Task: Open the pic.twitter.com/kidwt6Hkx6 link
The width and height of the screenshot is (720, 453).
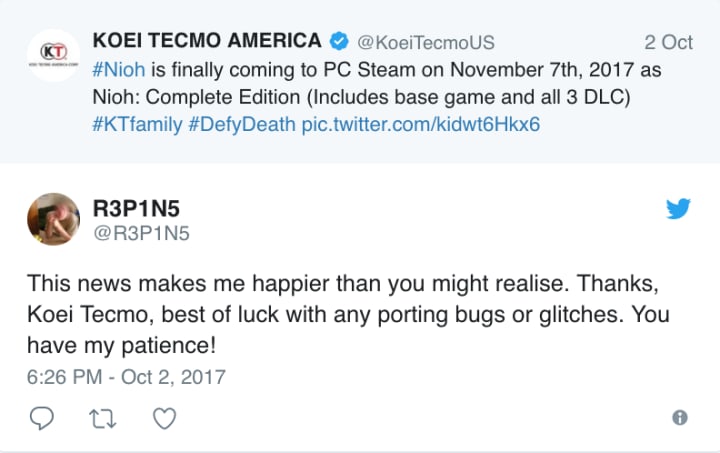Action: pyautogui.click(x=421, y=130)
